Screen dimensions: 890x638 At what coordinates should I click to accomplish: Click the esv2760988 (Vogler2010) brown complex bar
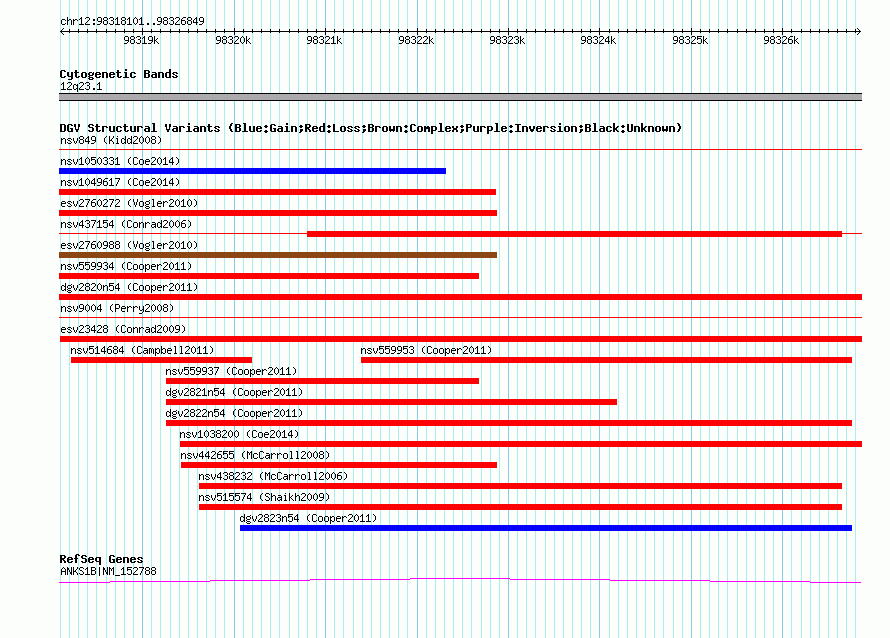(x=278, y=255)
